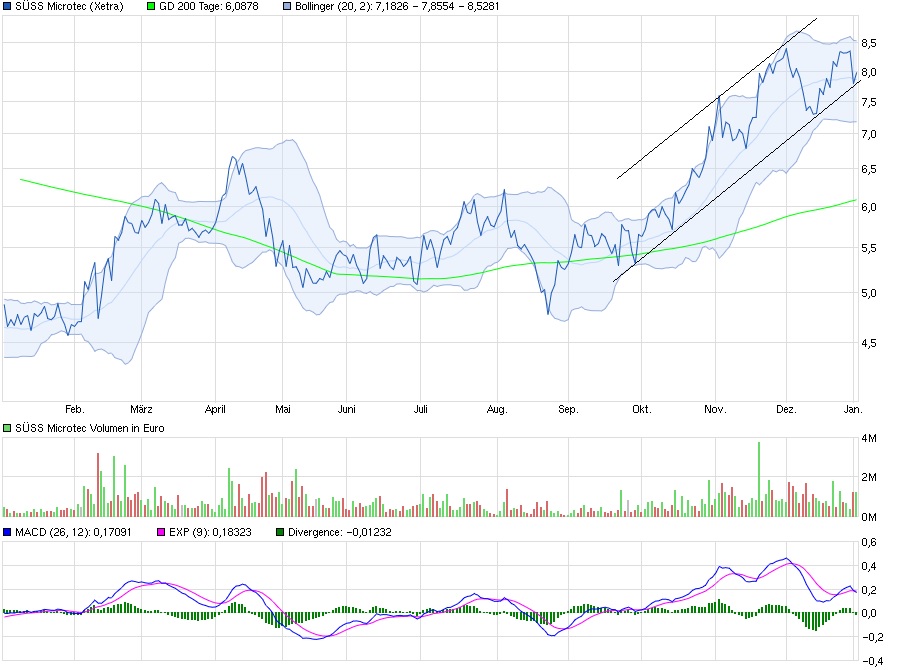This screenshot has width=900, height=670.
Task: Click the blue SÜSS Microtec legend swatch
Action: tap(8, 6)
